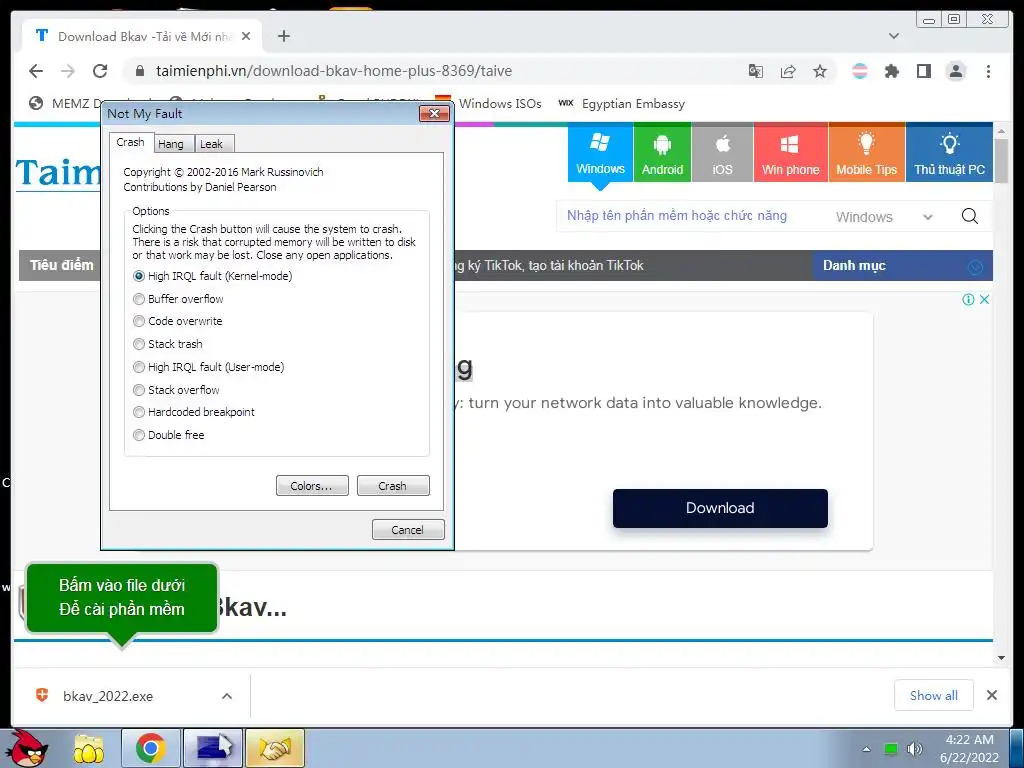Select High IRQL fault (Kernel-mode) option
This screenshot has width=1024, height=768.
(x=212, y=276)
